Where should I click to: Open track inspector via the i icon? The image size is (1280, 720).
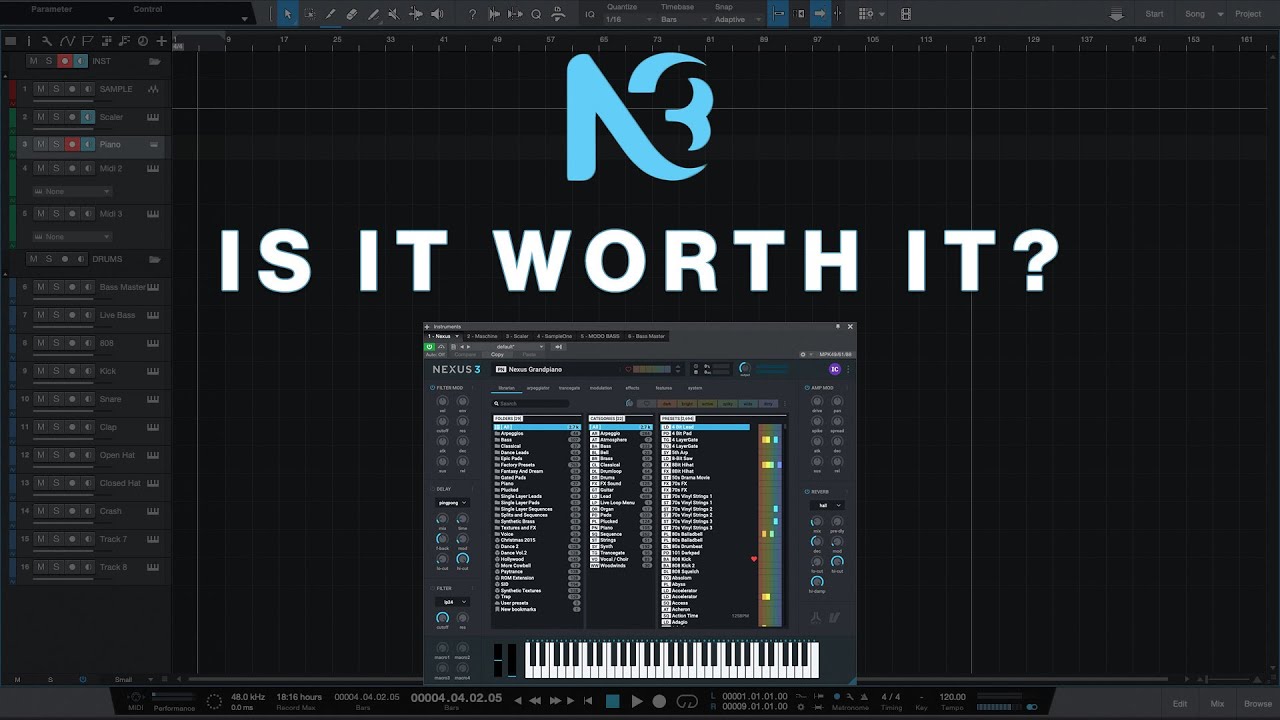point(29,41)
